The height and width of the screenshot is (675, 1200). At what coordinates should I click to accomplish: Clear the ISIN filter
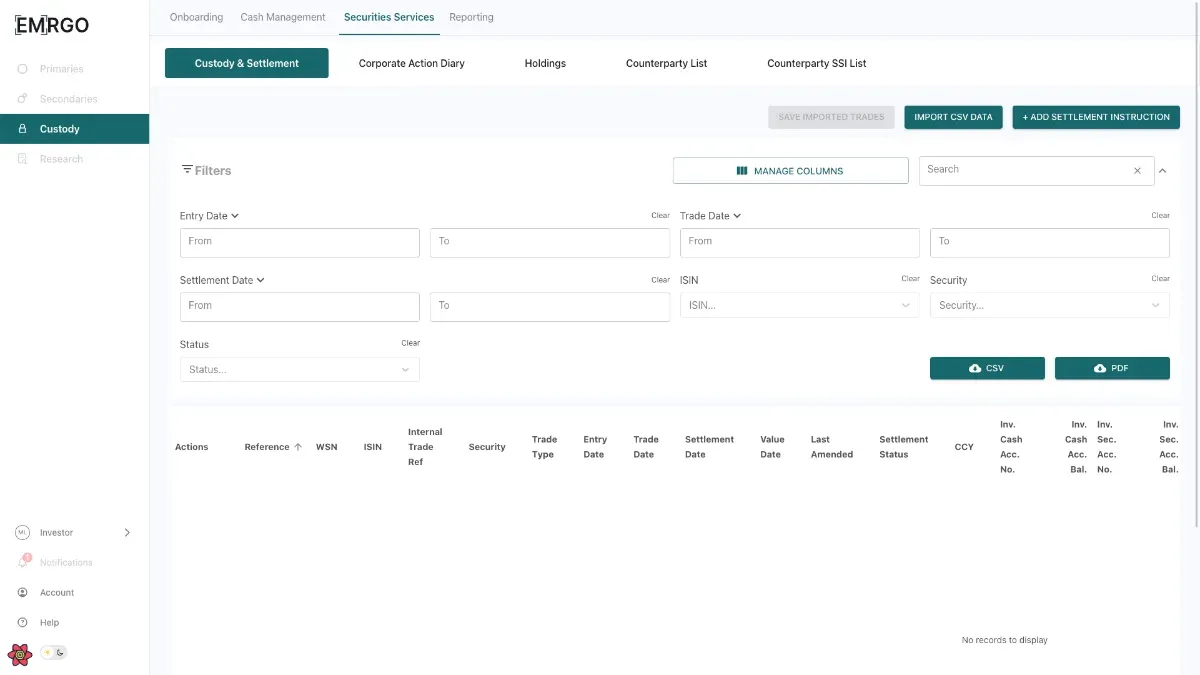pyautogui.click(x=910, y=279)
